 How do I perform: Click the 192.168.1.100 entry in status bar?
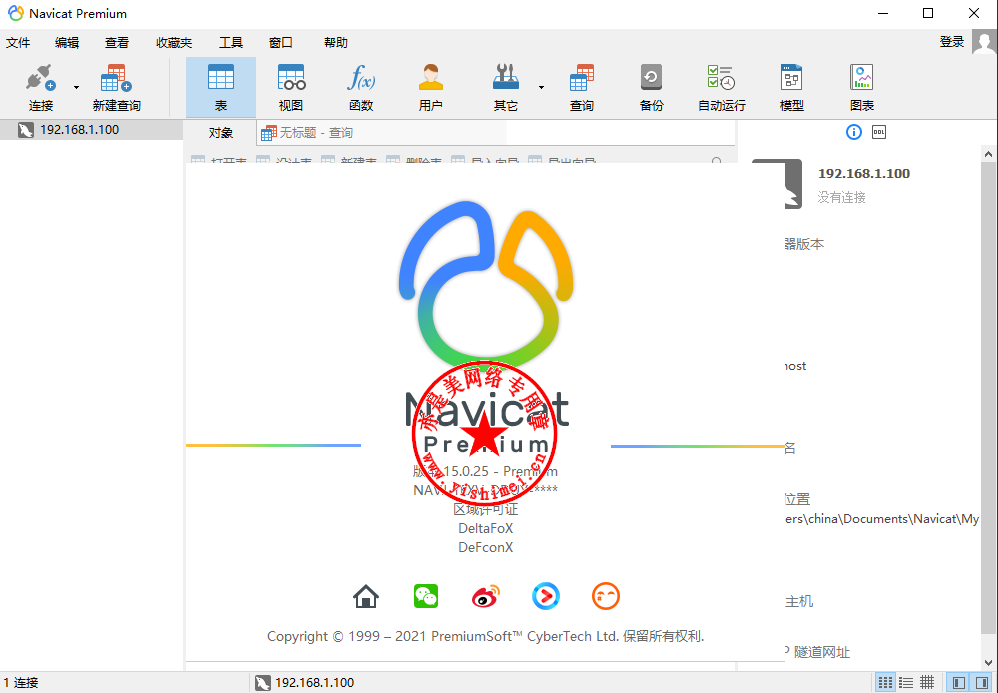[304, 683]
